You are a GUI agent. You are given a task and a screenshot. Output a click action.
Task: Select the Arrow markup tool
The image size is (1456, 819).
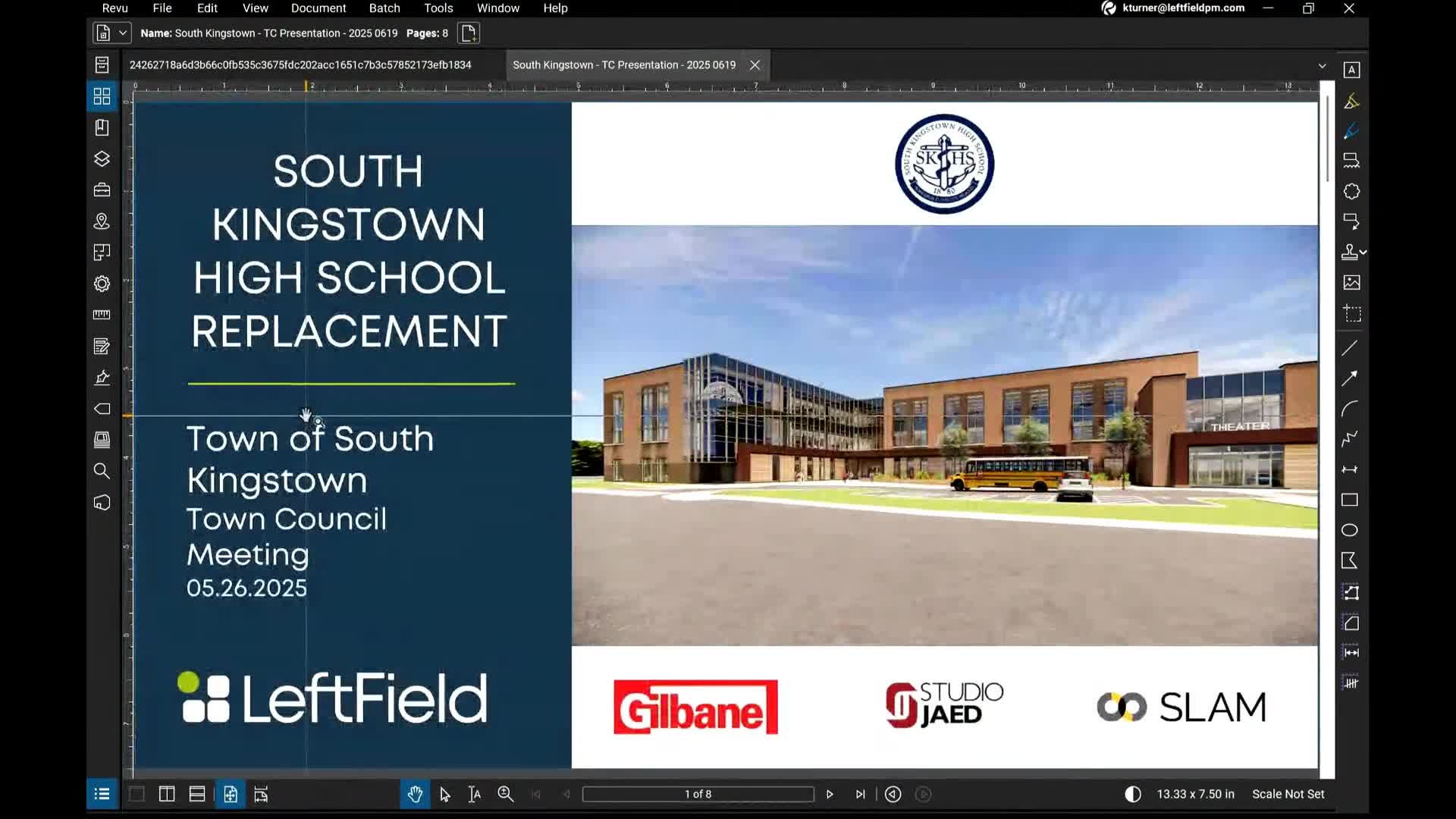click(1350, 378)
